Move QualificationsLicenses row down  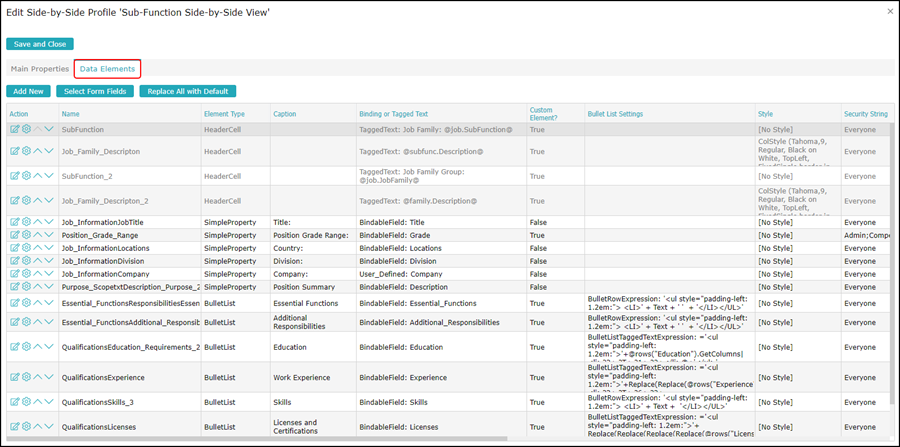pyautogui.click(x=49, y=427)
